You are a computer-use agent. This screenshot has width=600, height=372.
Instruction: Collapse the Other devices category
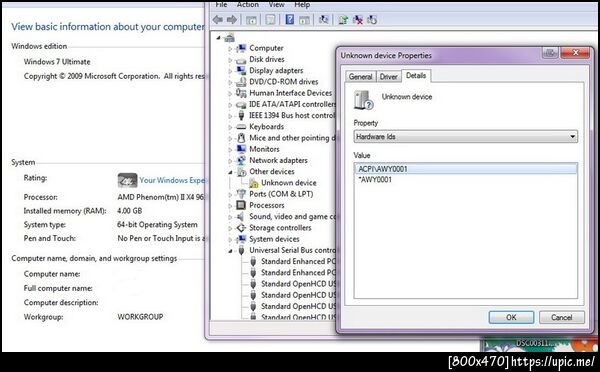coord(230,172)
